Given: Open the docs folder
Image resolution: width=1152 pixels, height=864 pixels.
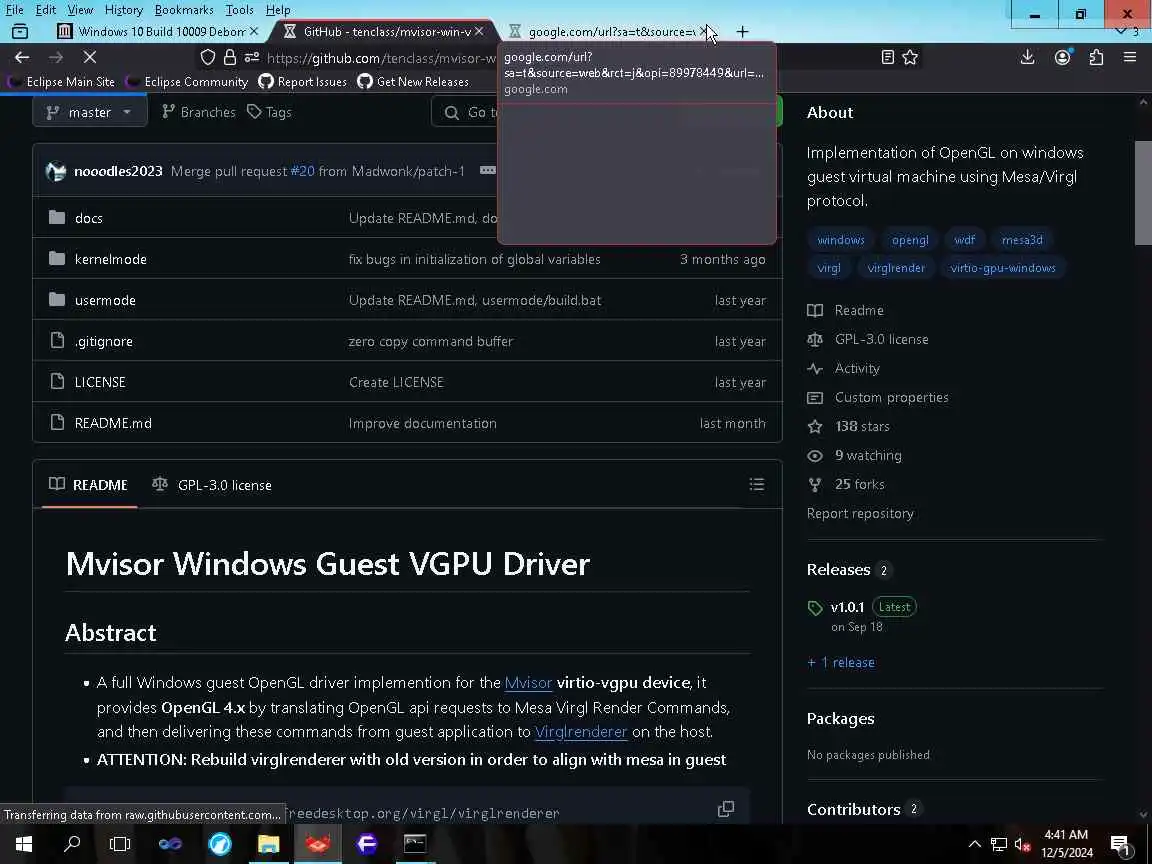Looking at the screenshot, I should tap(88, 218).
